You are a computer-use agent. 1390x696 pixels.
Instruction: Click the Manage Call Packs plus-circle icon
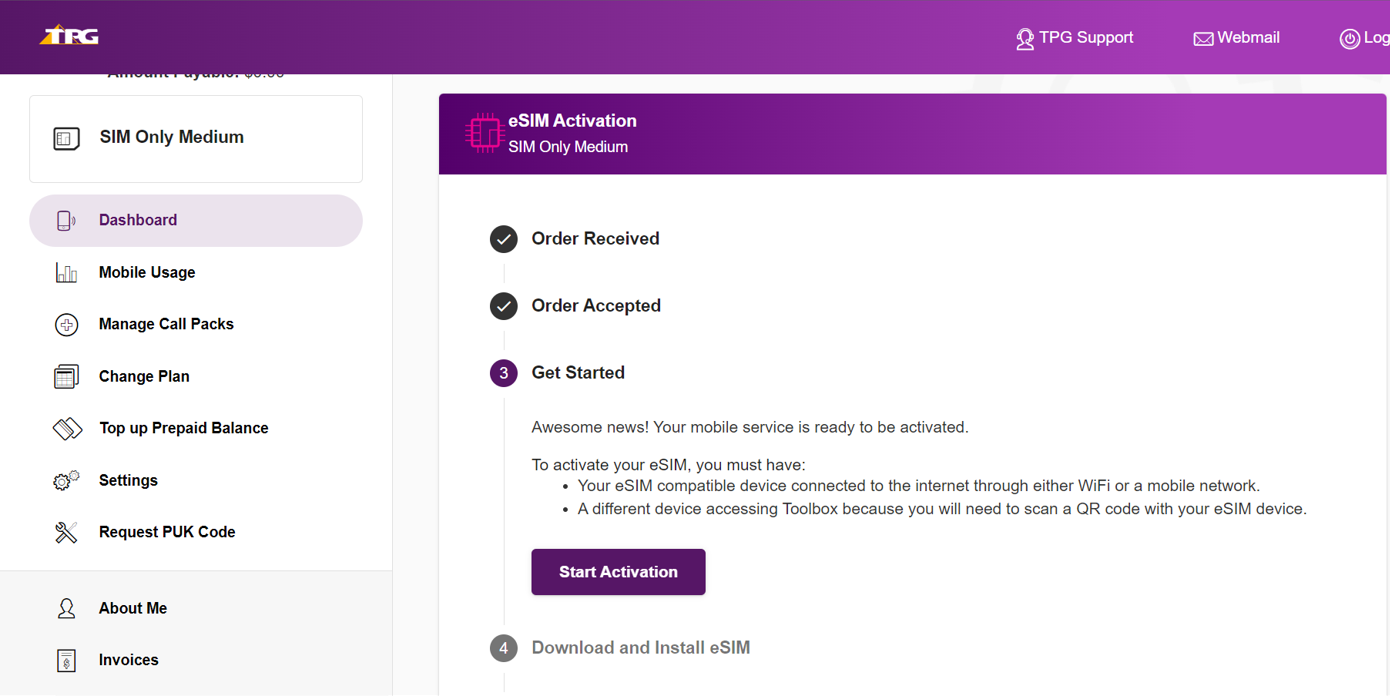coord(65,324)
